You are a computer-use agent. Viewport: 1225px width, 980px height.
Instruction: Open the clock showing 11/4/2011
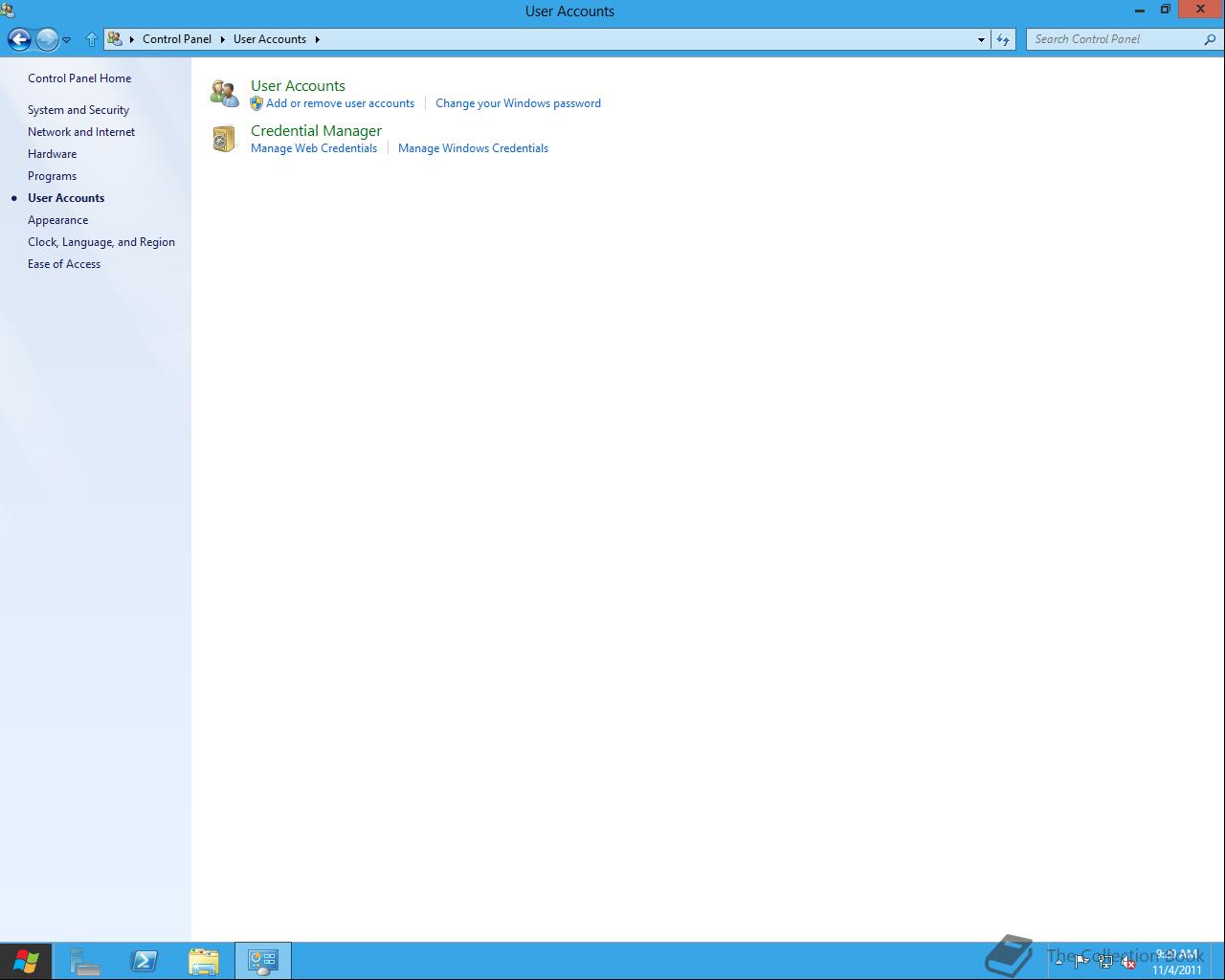pyautogui.click(x=1177, y=962)
